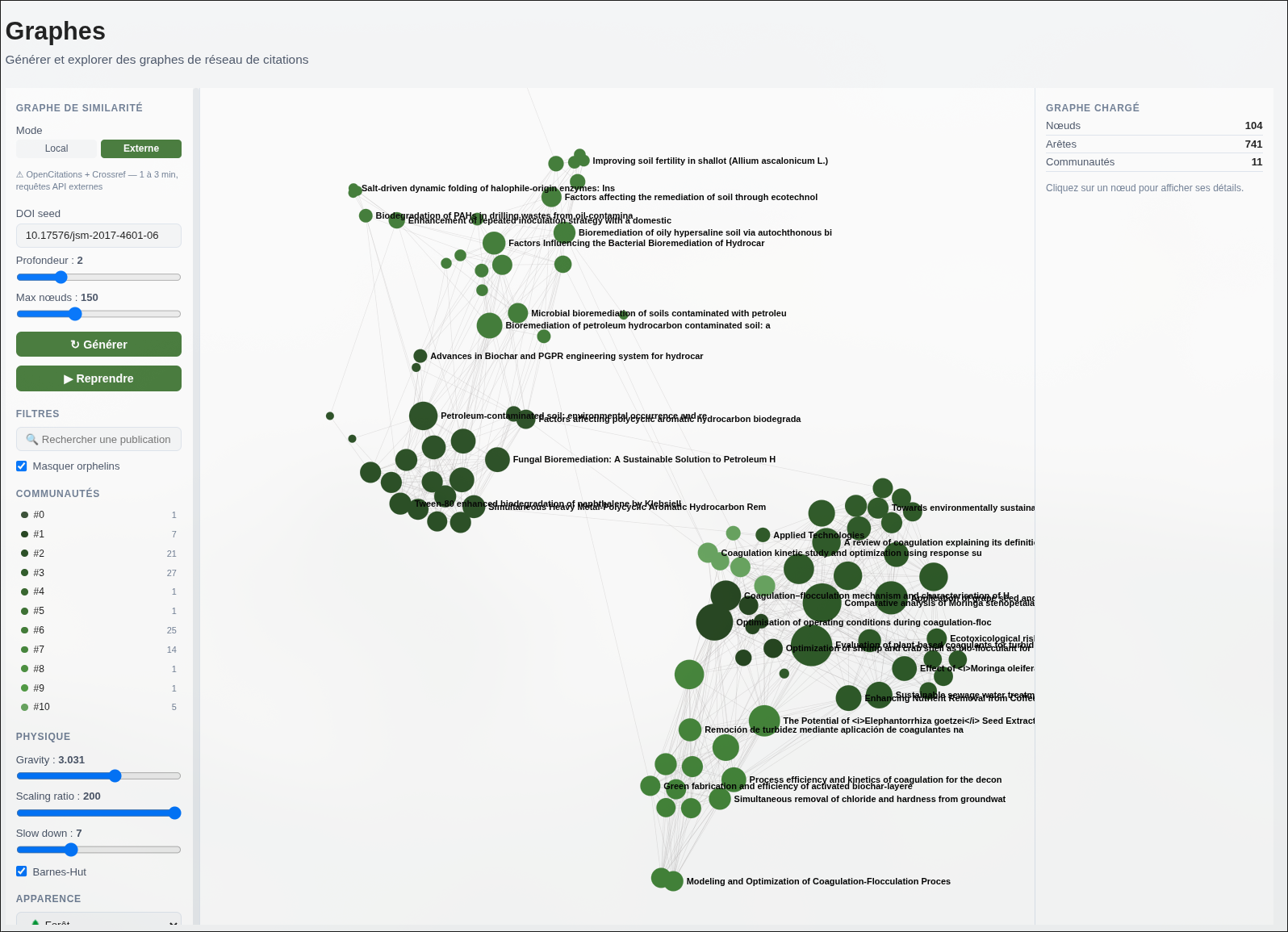Screen dimensions: 1288x932
Task: Click the Reprendre button
Action: tap(98, 378)
